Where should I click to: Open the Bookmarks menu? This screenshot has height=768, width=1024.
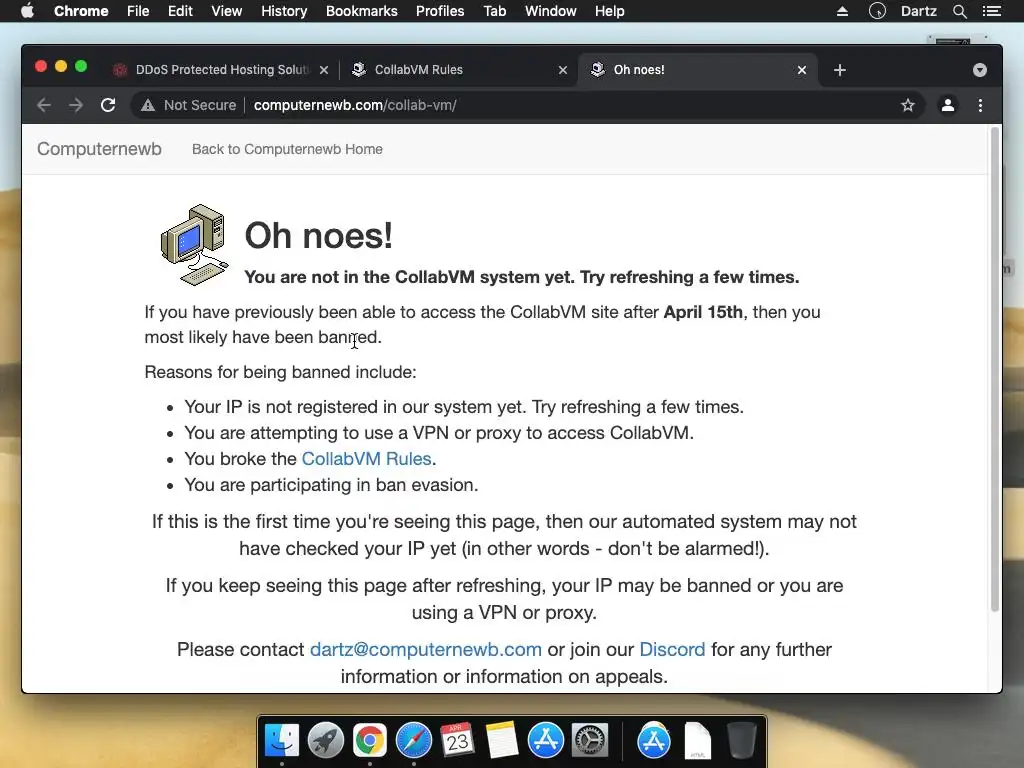pos(361,11)
